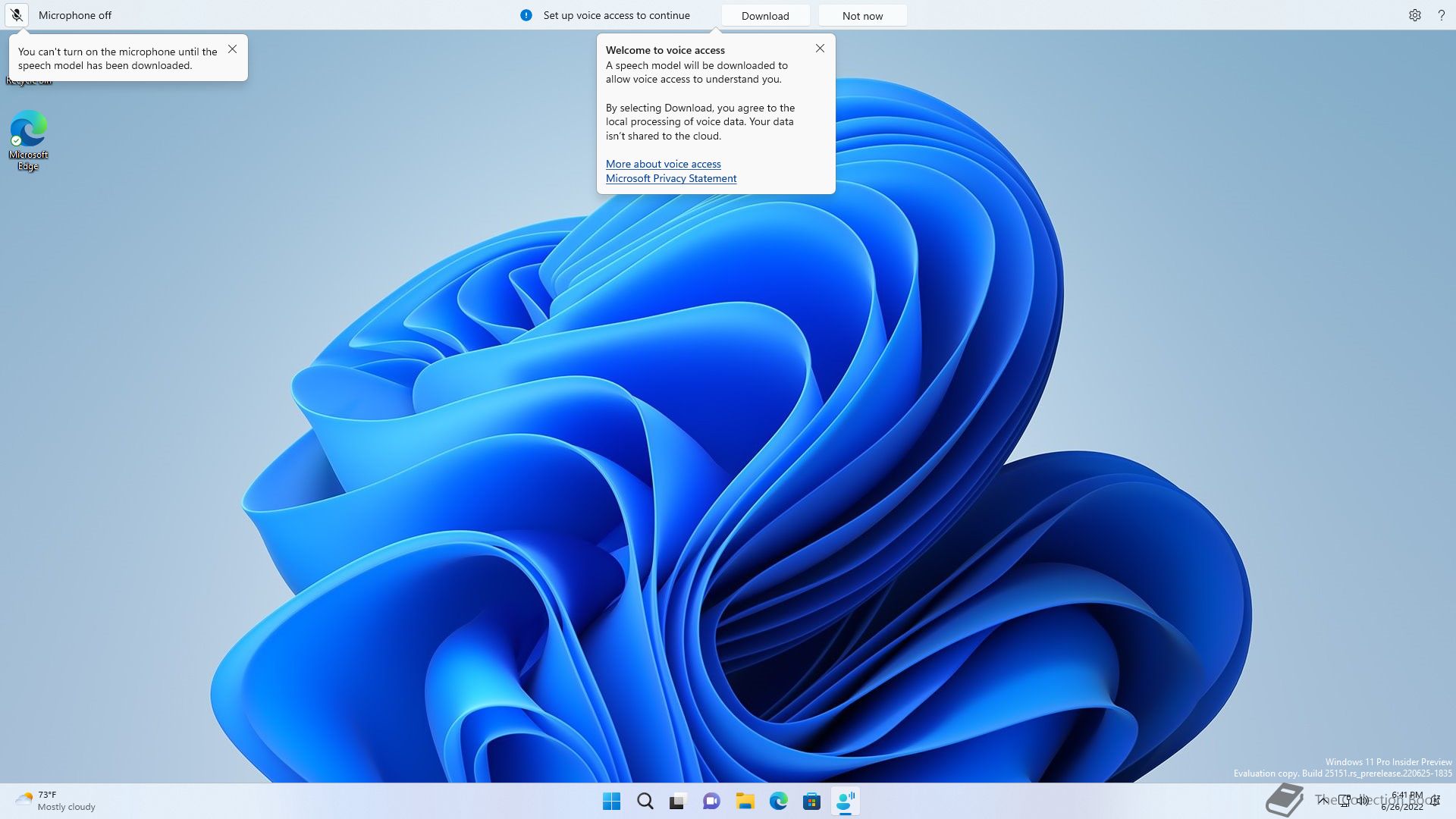The height and width of the screenshot is (819, 1456).
Task: Expand hidden system tray icons chevron
Action: (x=1323, y=800)
